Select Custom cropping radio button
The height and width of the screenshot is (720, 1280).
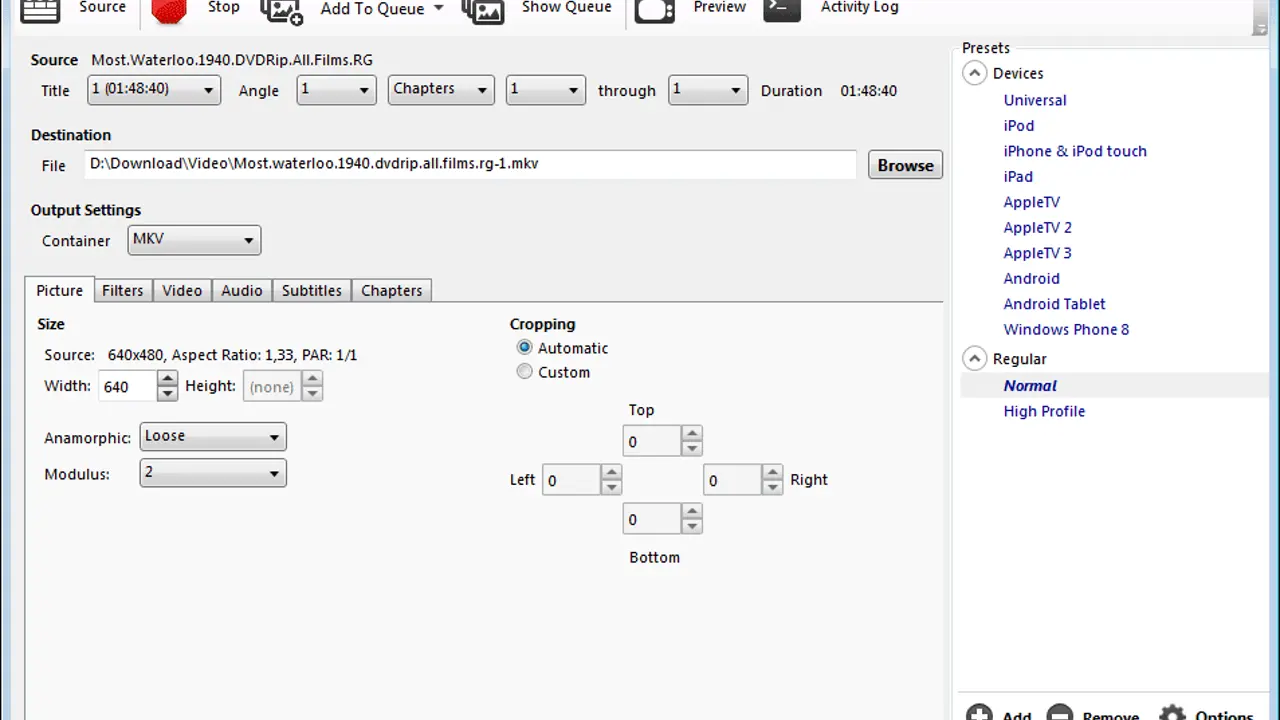point(525,372)
